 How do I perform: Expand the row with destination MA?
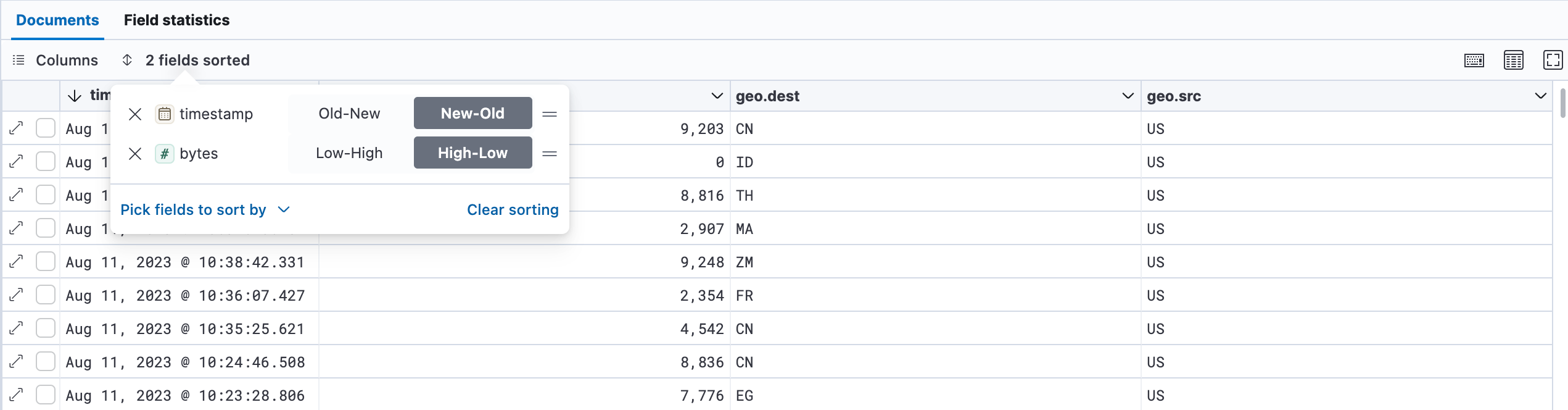[x=17, y=228]
